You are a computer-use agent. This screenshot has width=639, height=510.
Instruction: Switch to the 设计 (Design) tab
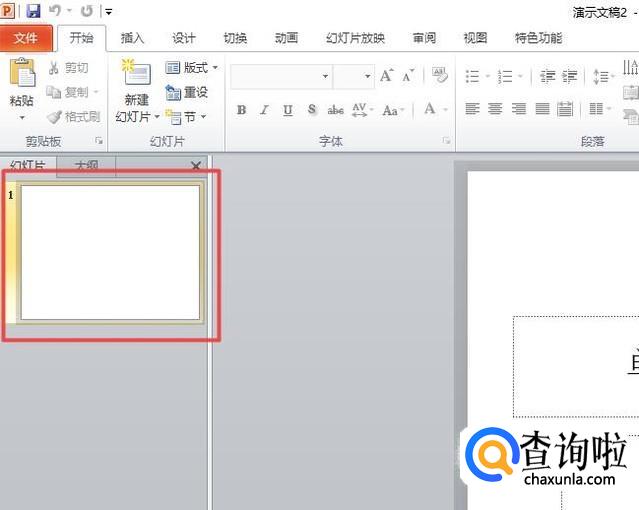click(x=184, y=38)
